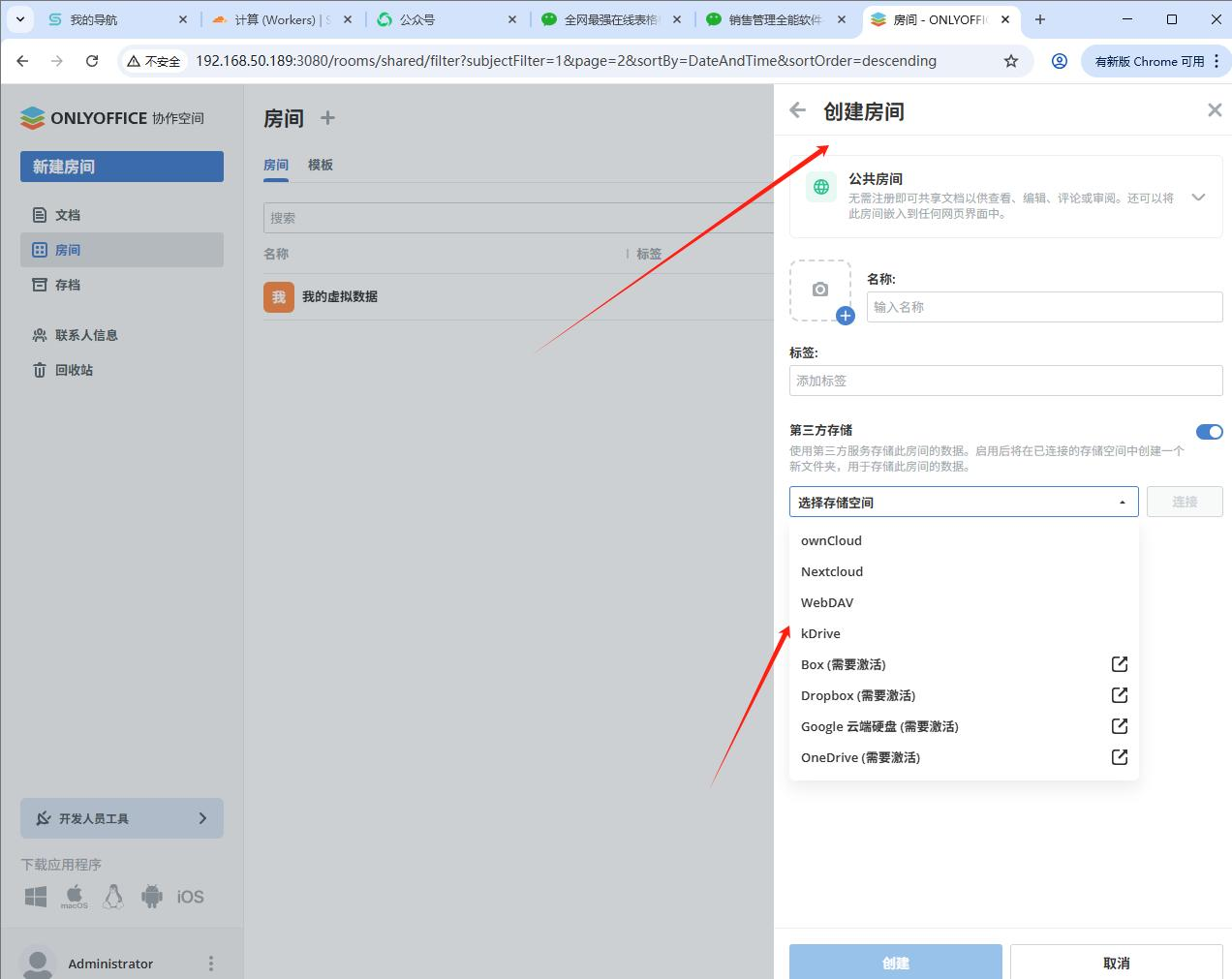The height and width of the screenshot is (979, 1232).
Task: Go back to previous browser page
Action: [x=23, y=61]
